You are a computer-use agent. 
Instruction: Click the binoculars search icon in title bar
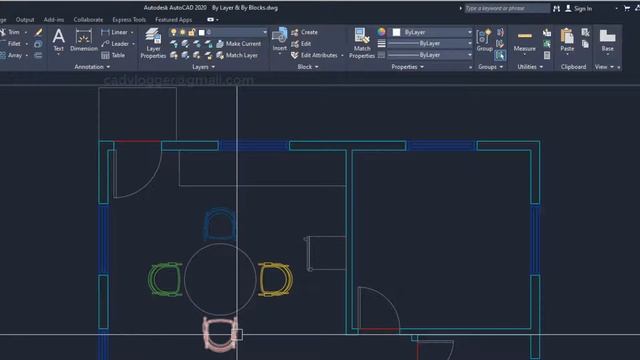click(x=556, y=8)
